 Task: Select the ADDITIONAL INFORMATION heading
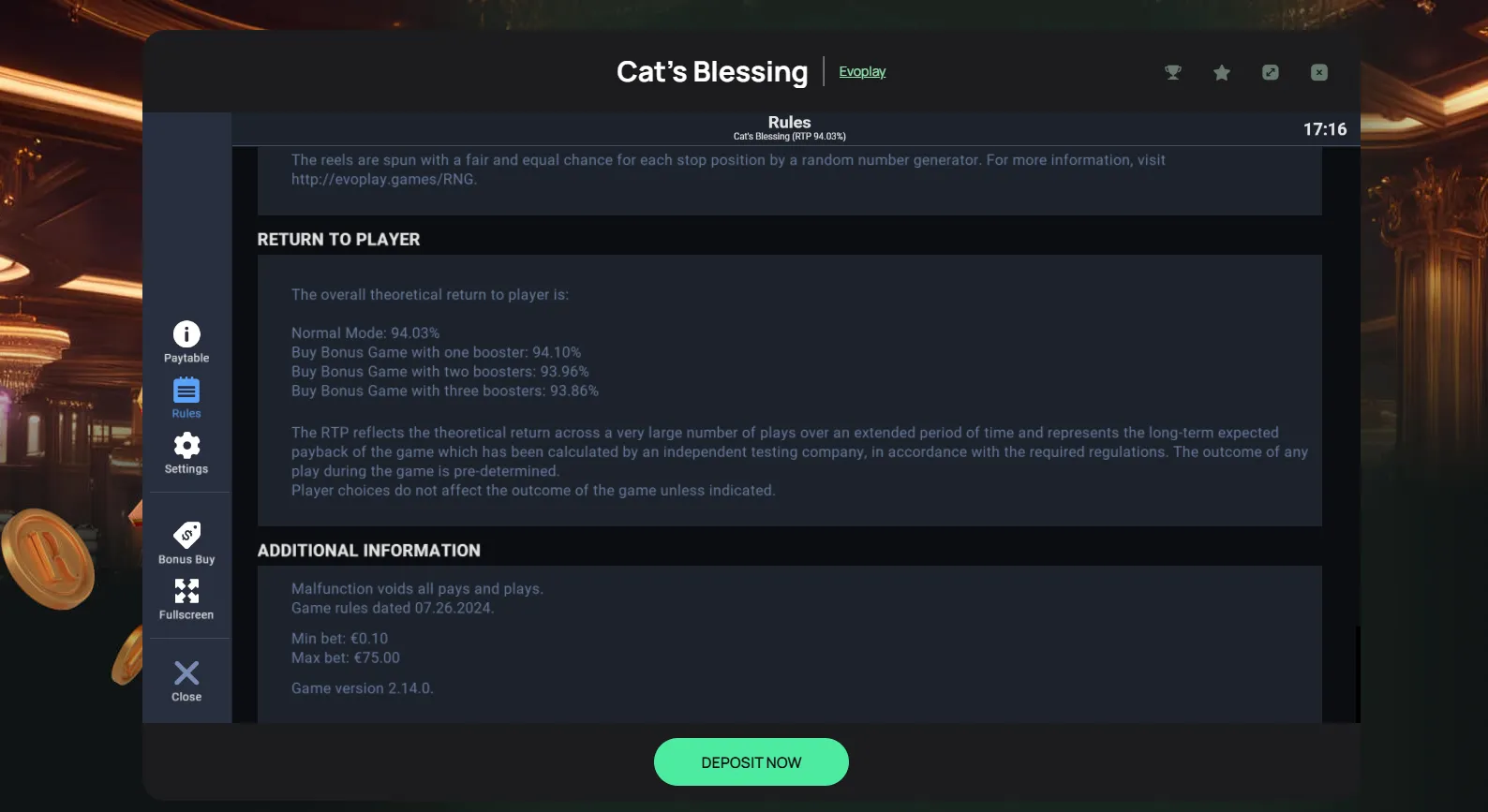[x=369, y=551]
